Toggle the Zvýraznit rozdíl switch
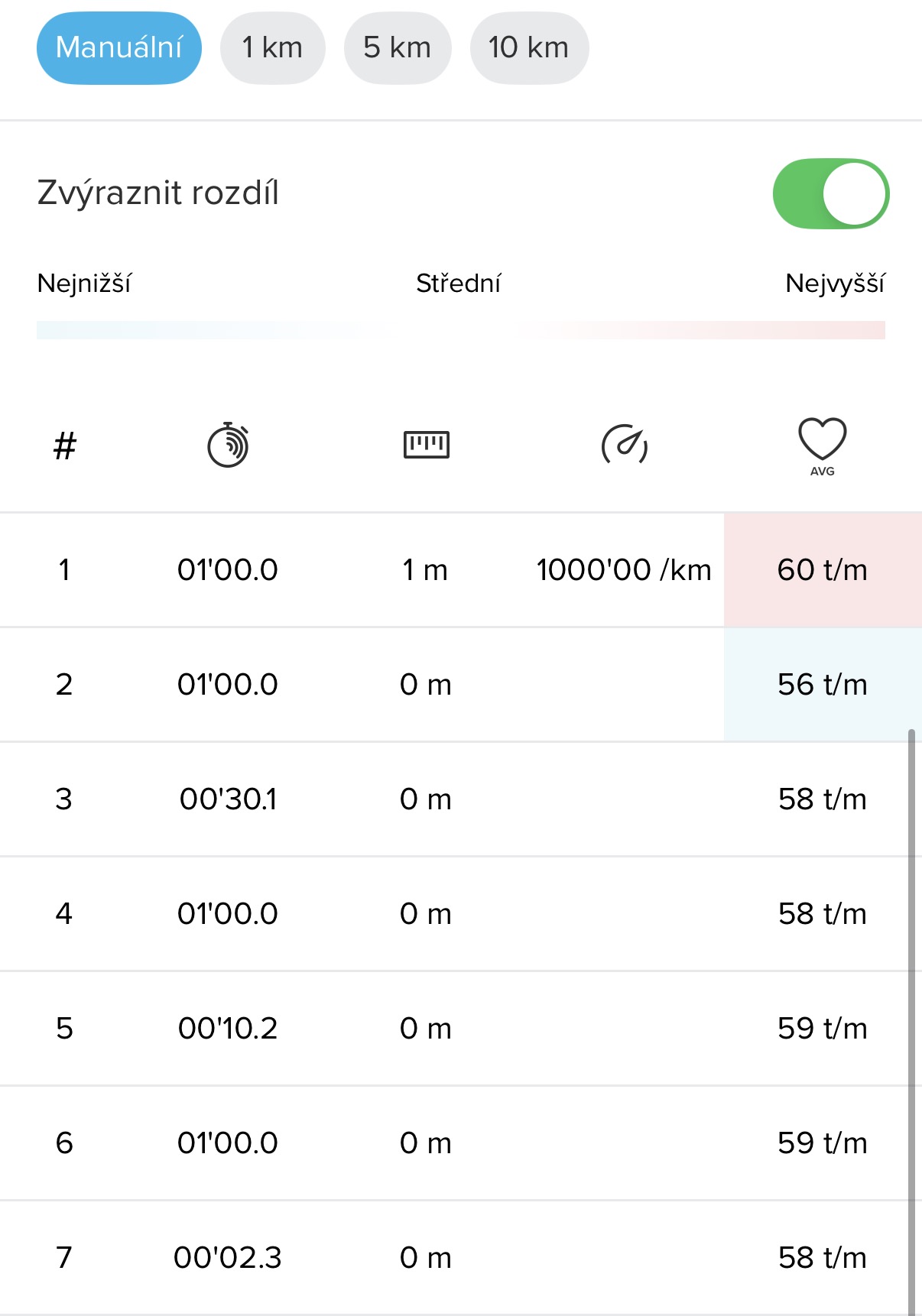The image size is (922, 1316). point(830,193)
